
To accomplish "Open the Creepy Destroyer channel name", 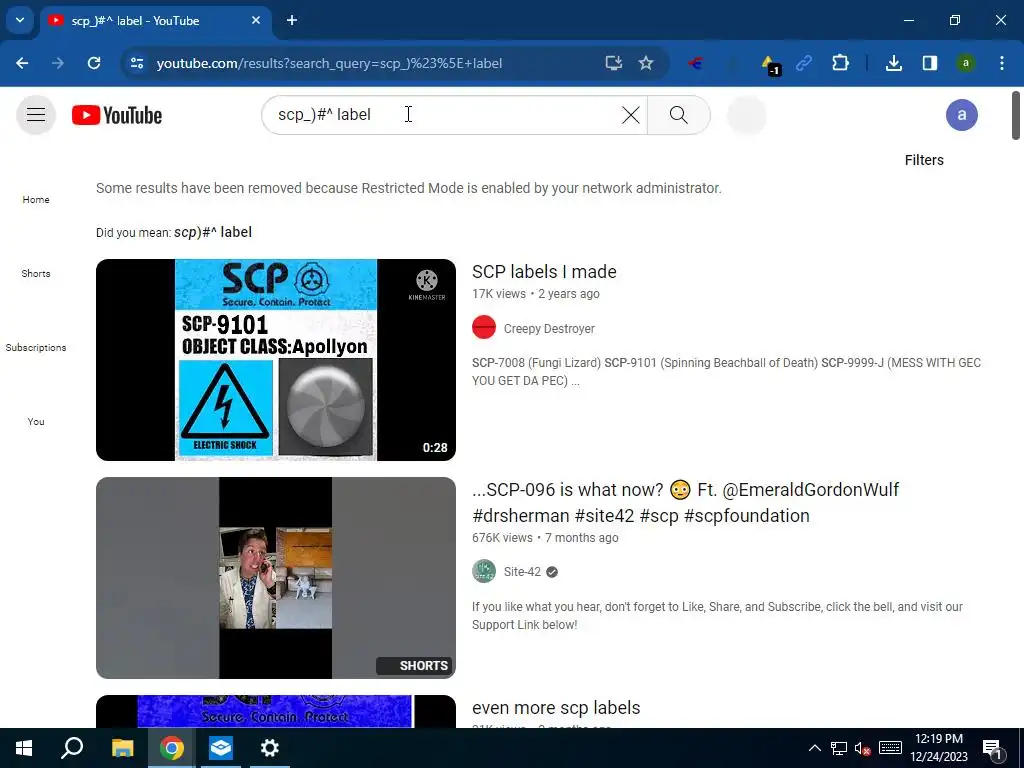I will pos(549,328).
